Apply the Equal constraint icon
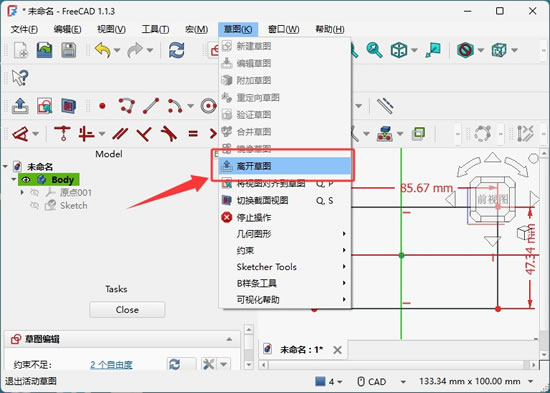 pos(193,134)
